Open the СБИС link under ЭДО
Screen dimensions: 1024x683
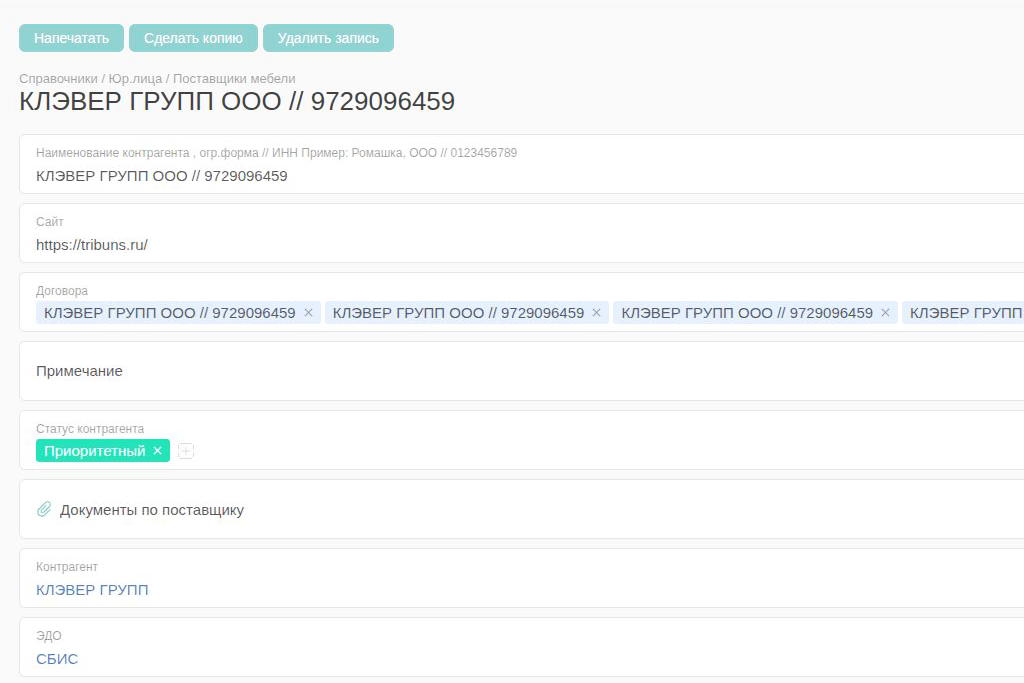coord(57,659)
